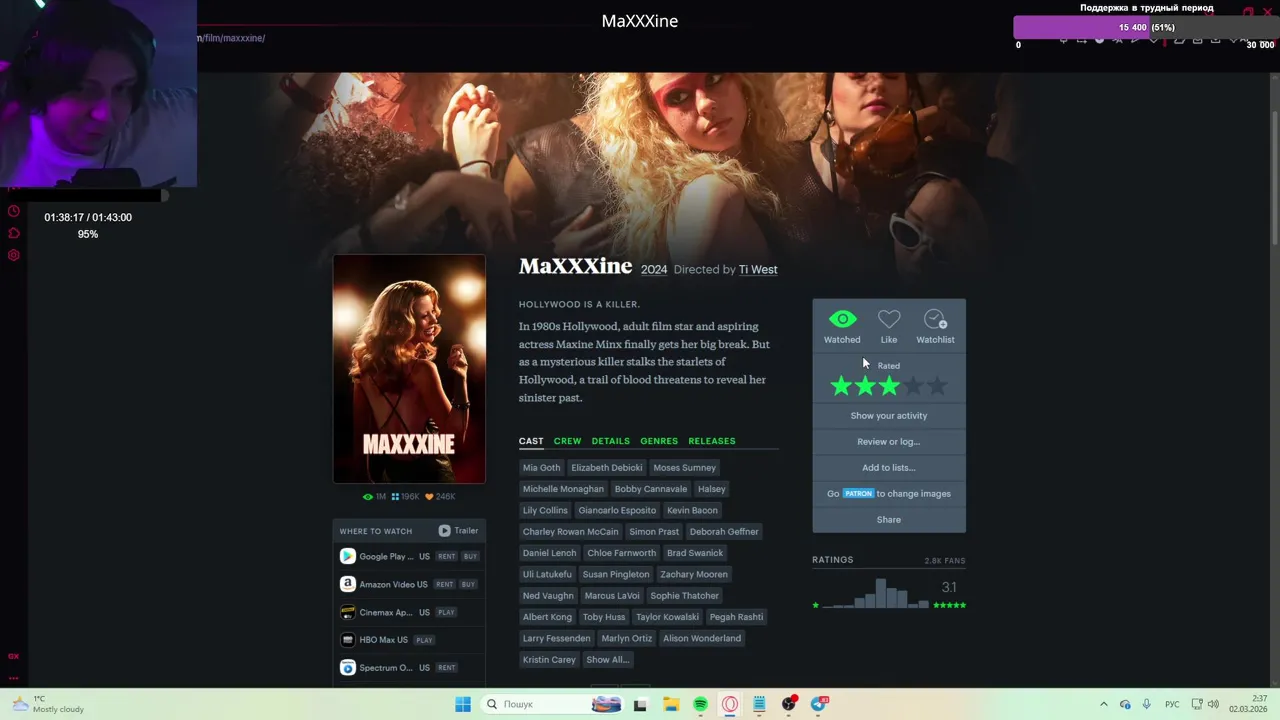This screenshot has height=720, width=1280.
Task: Toggle the Like heart icon
Action: pos(889,320)
